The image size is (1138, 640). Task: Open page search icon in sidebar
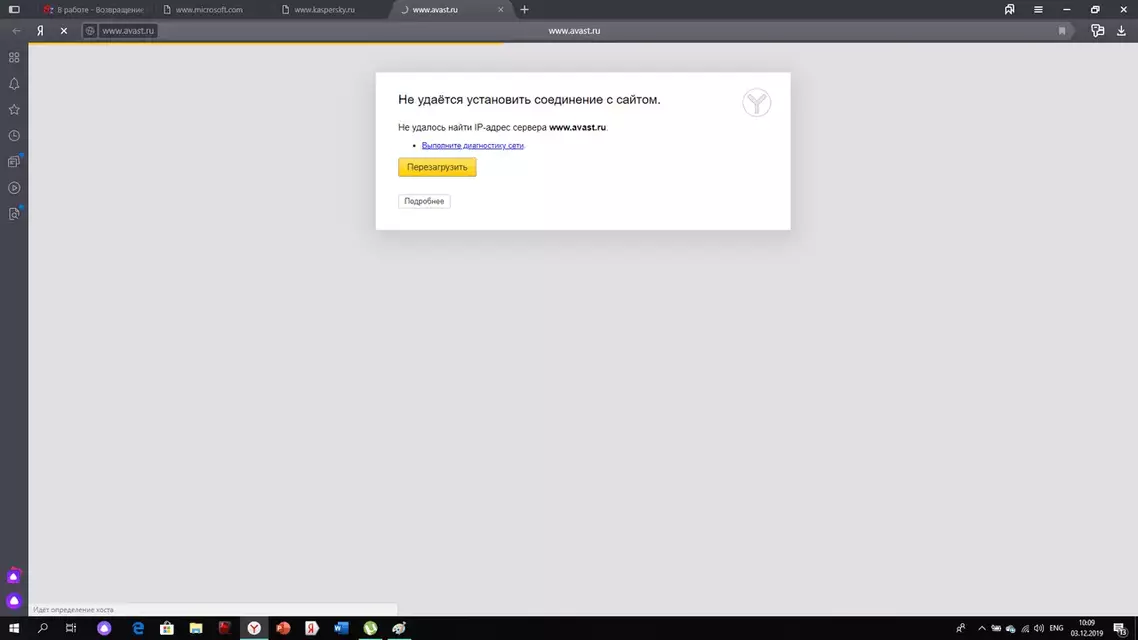click(14, 214)
